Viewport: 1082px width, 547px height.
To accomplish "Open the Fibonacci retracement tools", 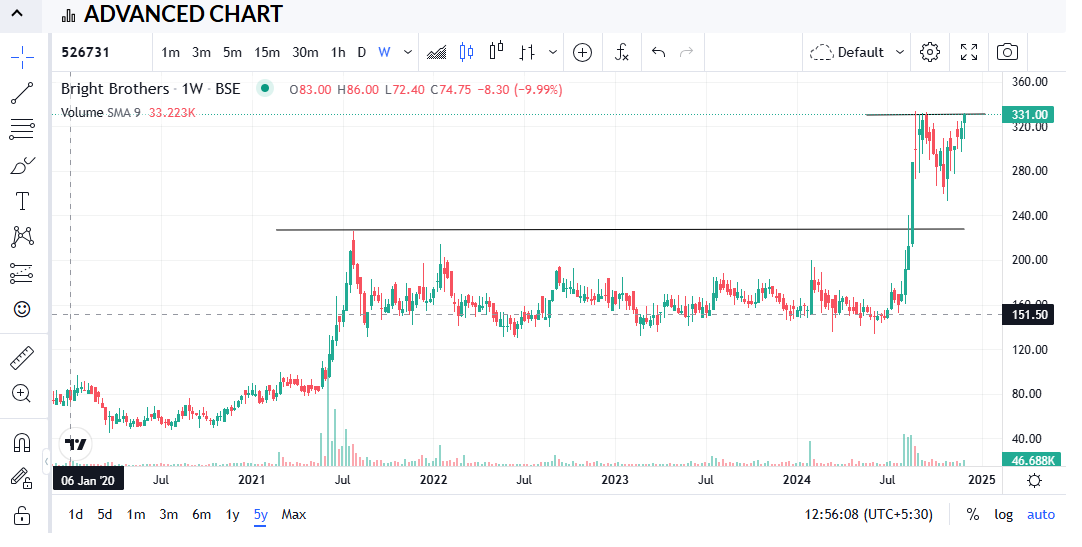I will point(22,129).
